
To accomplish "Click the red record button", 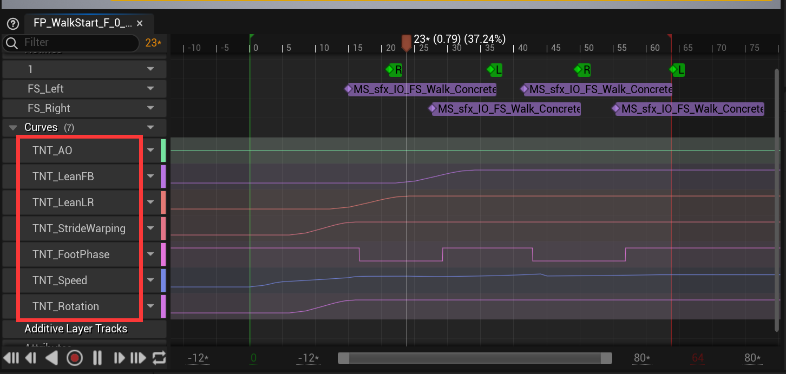I will (75, 358).
